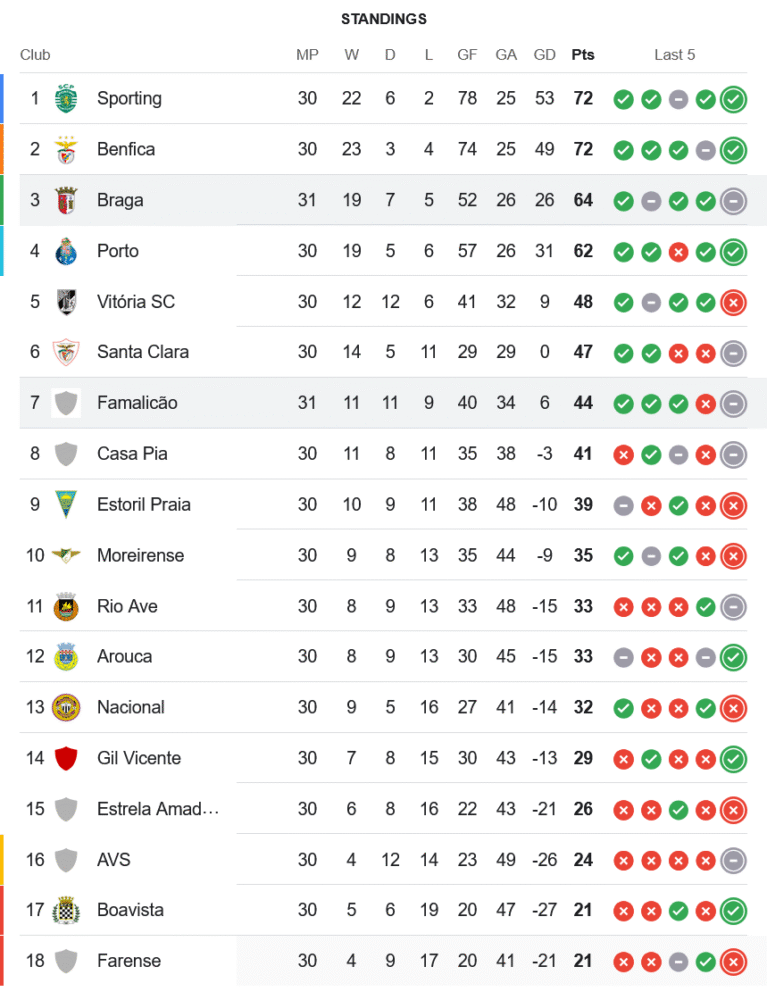The width and height of the screenshot is (767, 1000).
Task: Open the Santa Clara team link
Action: tap(143, 352)
